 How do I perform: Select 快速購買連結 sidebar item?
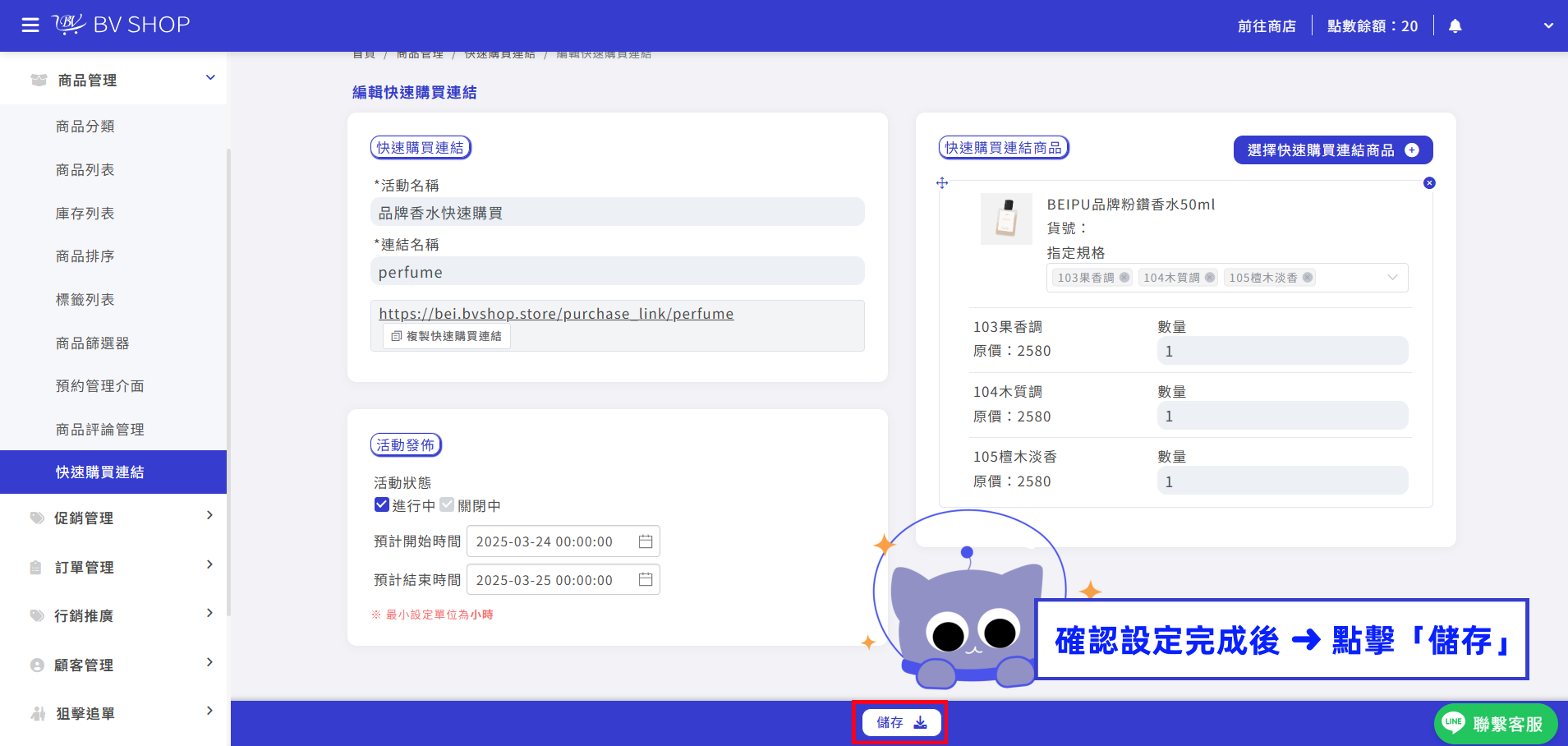(x=113, y=472)
